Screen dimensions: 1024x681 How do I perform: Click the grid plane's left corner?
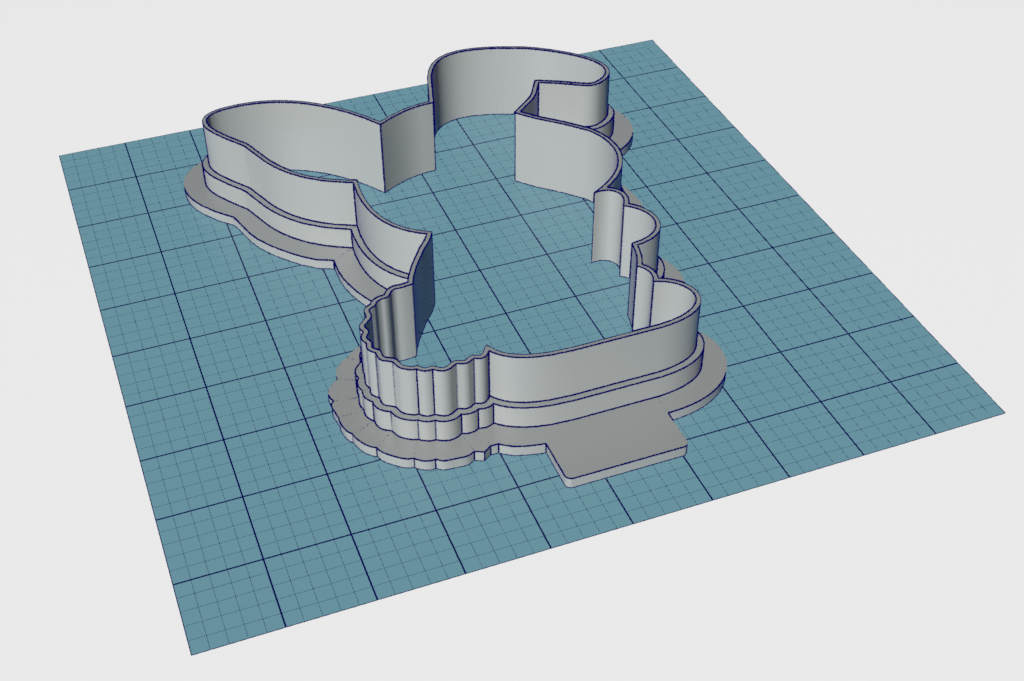pos(62,157)
